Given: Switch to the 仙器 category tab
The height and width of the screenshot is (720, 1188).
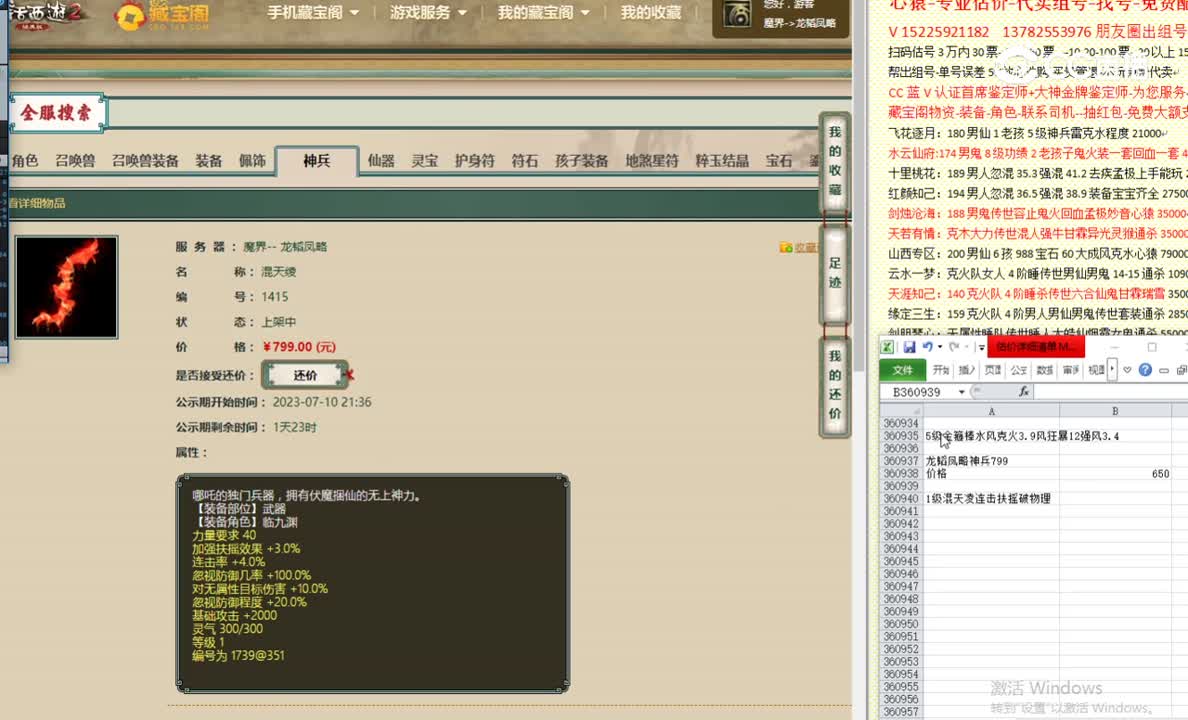Looking at the screenshot, I should click(x=380, y=158).
